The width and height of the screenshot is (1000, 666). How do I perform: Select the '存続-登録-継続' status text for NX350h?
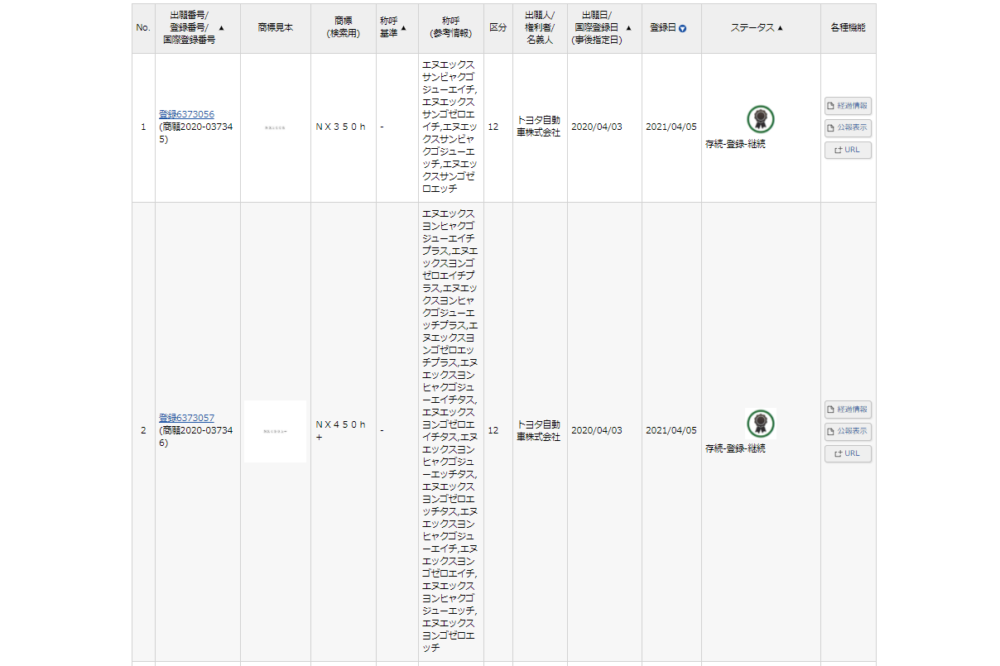735,144
